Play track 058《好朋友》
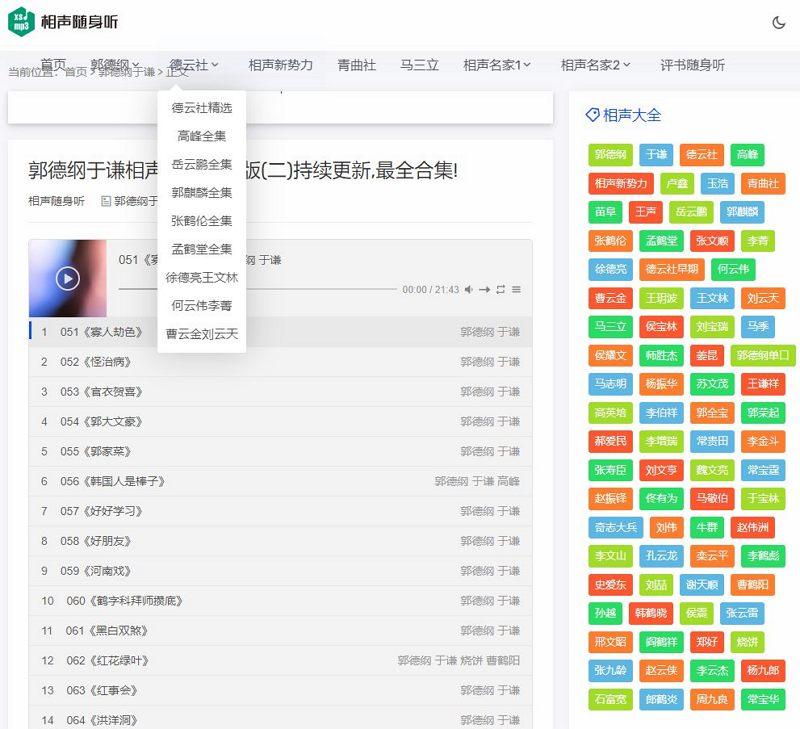Screen dimensions: 800x729 281,541
